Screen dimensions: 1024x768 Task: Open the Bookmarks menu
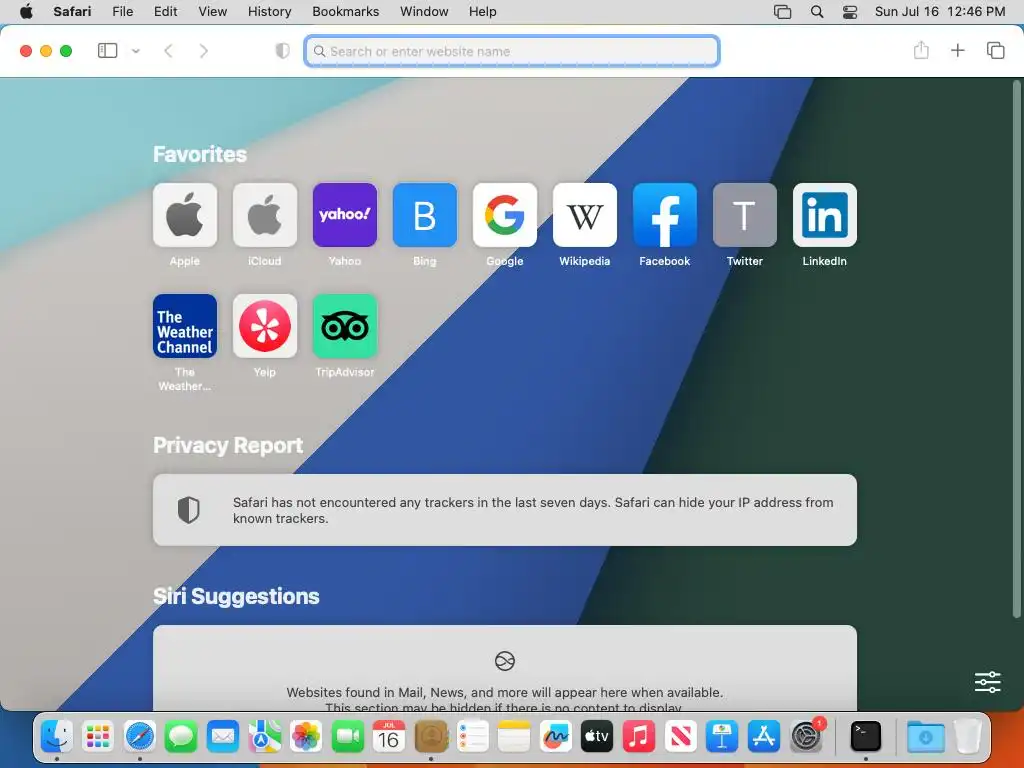click(x=345, y=12)
